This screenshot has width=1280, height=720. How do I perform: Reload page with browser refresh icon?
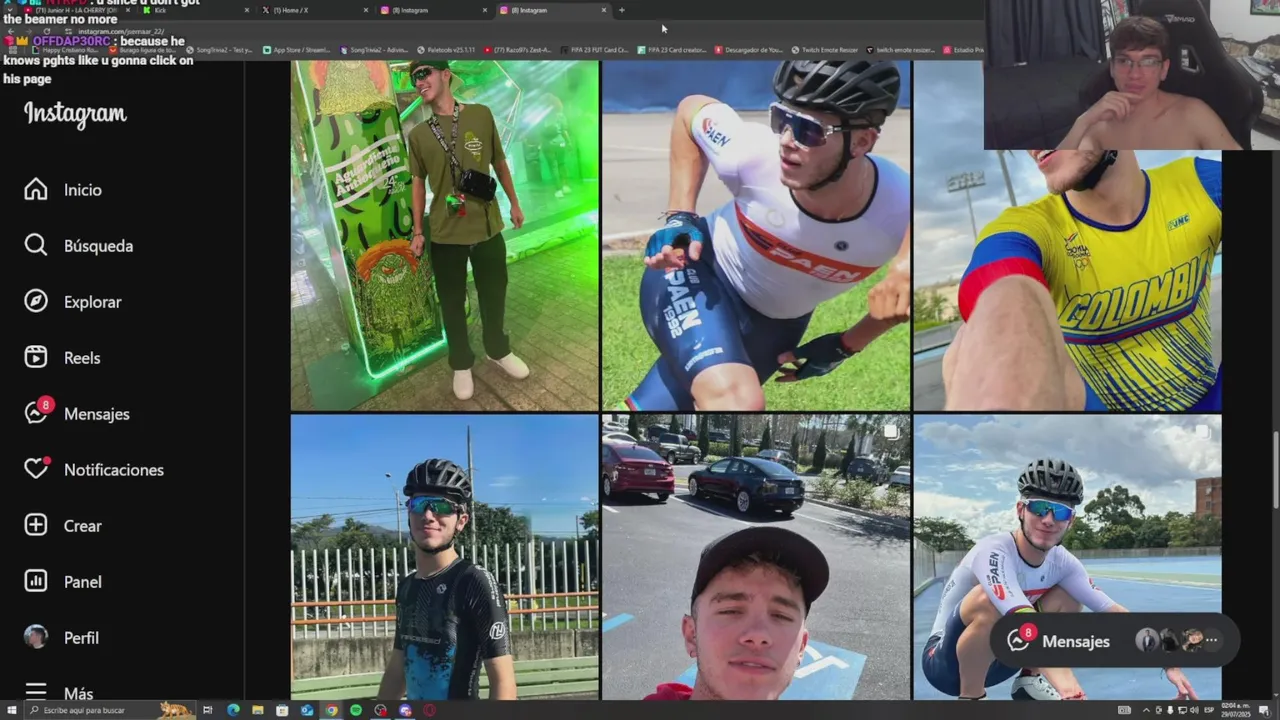tap(46, 31)
